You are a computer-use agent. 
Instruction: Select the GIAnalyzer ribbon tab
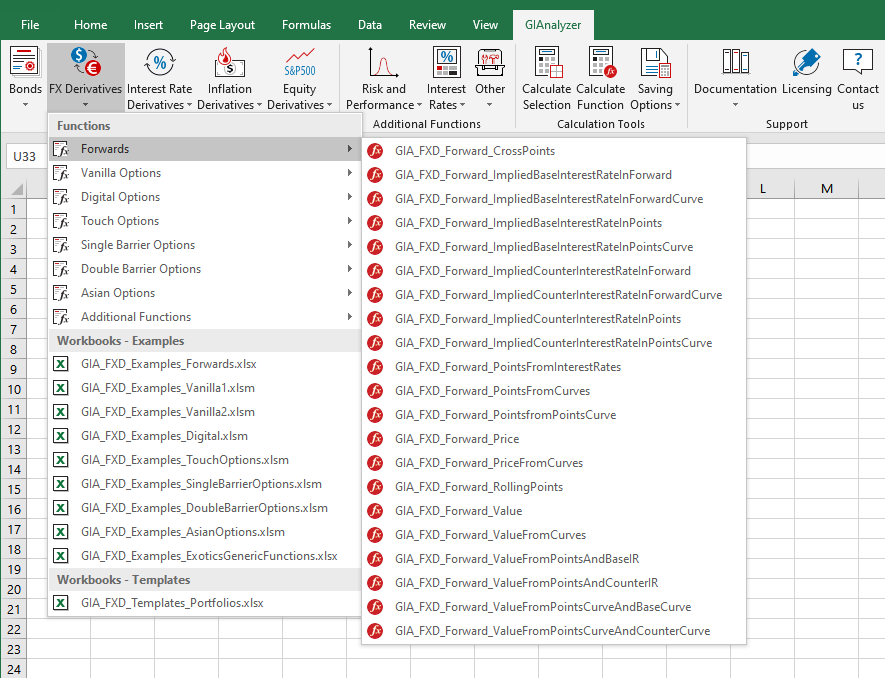point(553,25)
